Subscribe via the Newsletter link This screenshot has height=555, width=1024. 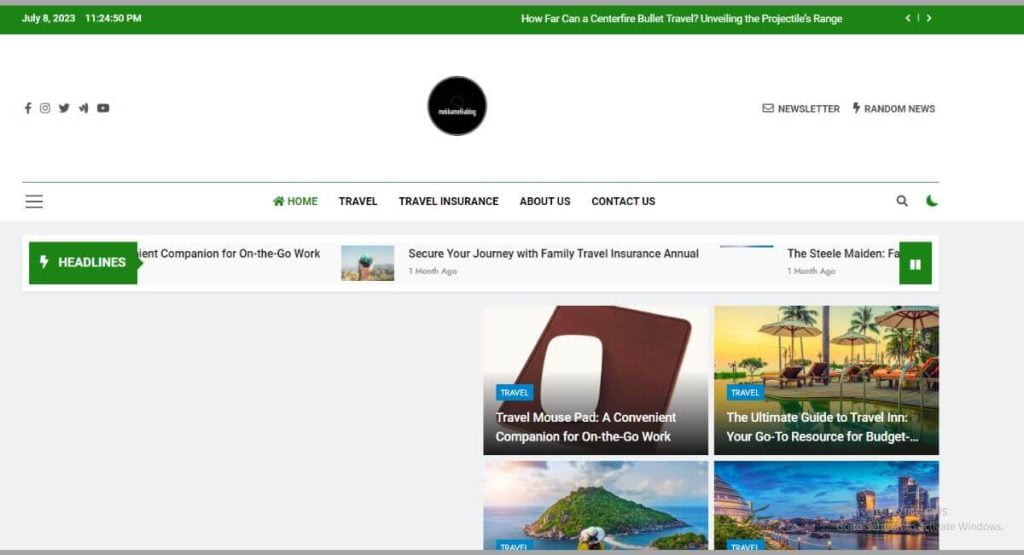tap(801, 108)
